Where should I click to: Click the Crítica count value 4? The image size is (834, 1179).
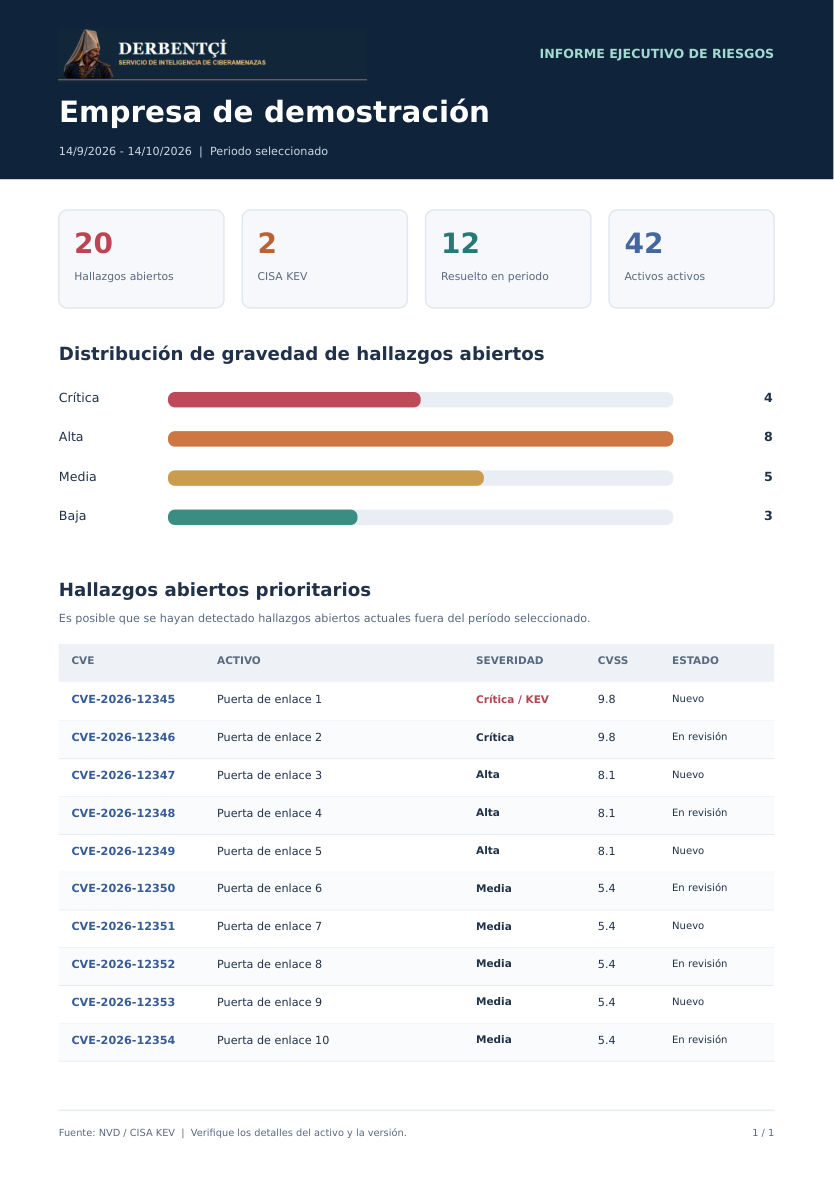[x=768, y=398]
